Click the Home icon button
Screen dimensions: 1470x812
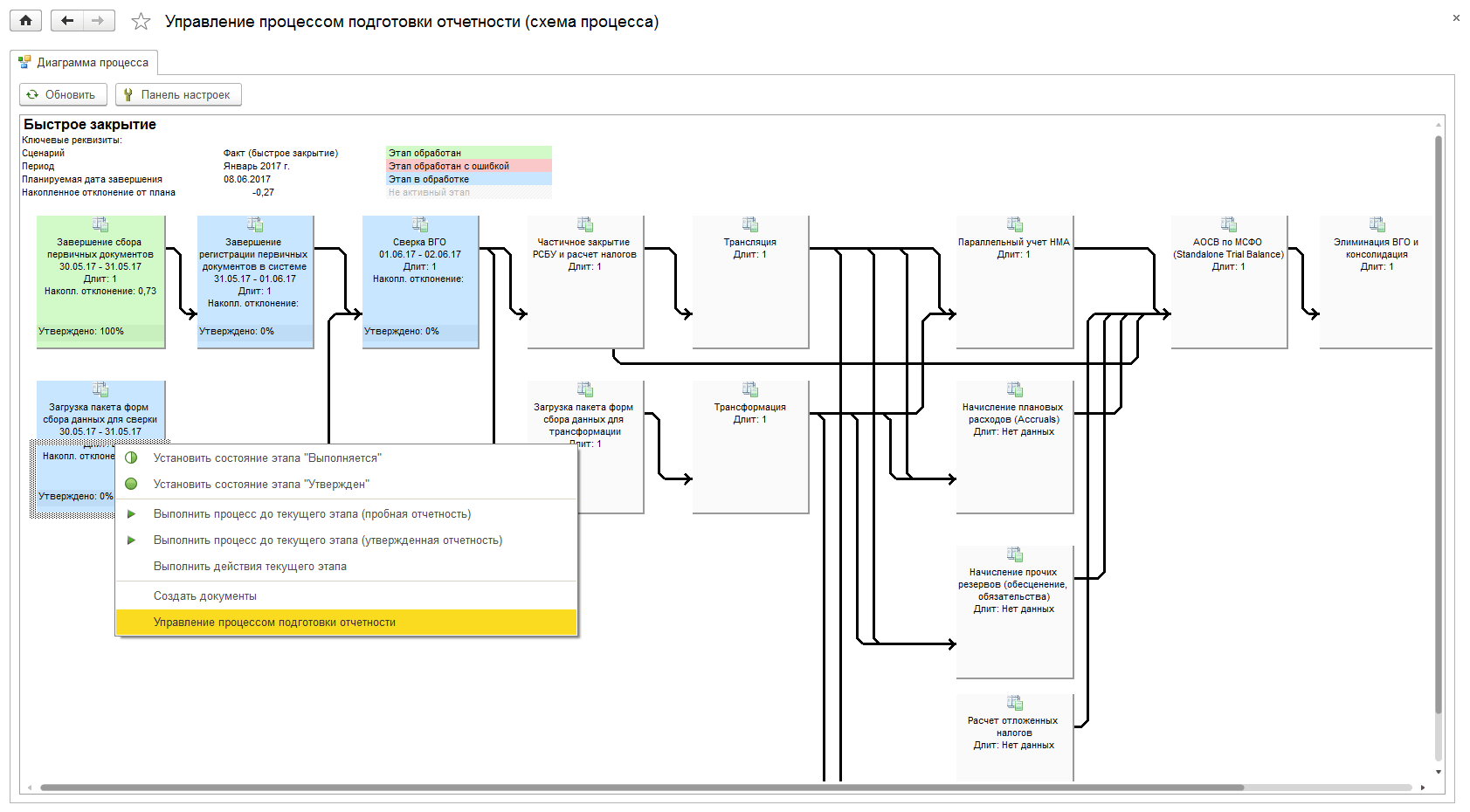click(25, 21)
